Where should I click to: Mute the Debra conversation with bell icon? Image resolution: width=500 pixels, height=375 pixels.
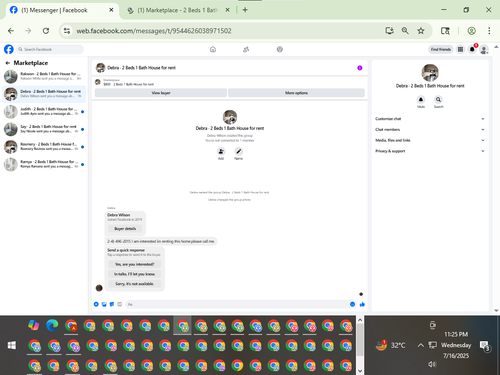(x=421, y=100)
